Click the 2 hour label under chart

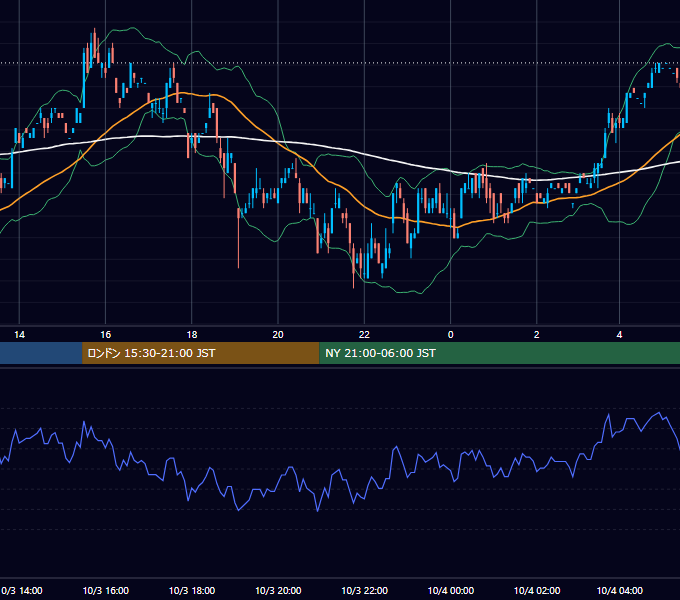(536, 335)
